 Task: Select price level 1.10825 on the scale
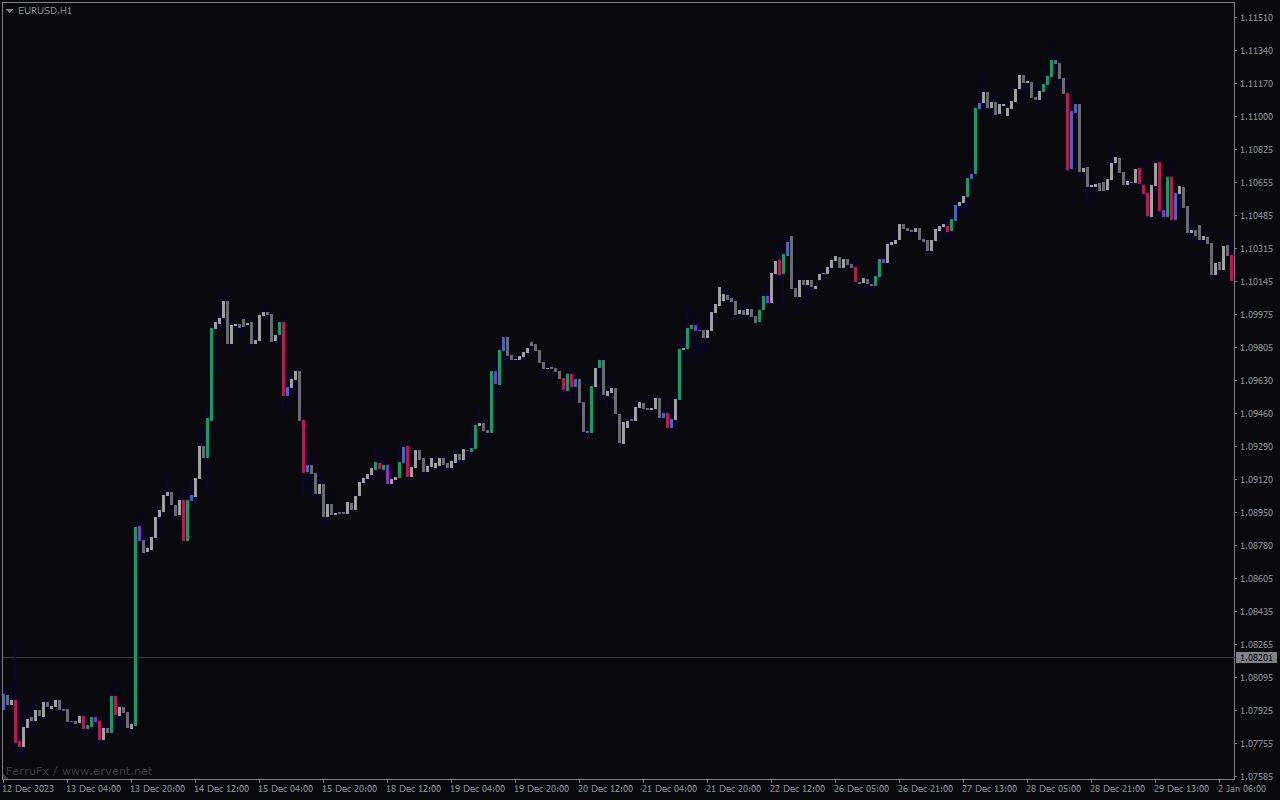[1256, 149]
